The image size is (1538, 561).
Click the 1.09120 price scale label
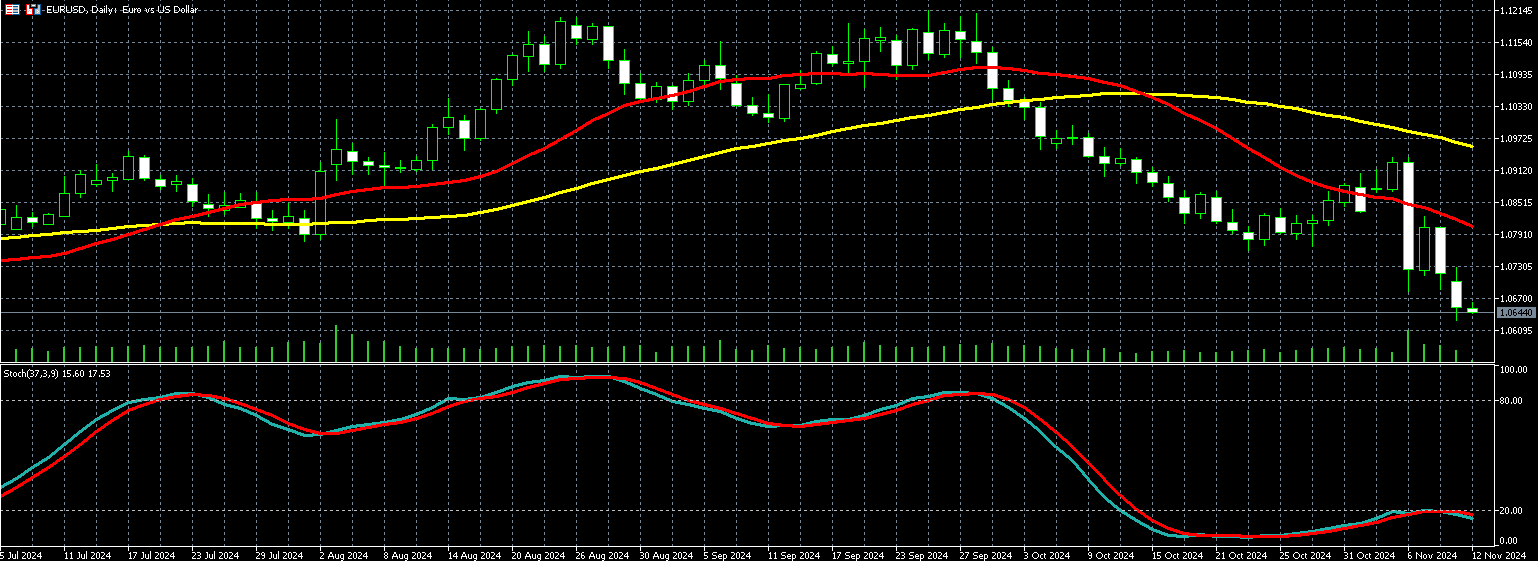click(x=1516, y=170)
